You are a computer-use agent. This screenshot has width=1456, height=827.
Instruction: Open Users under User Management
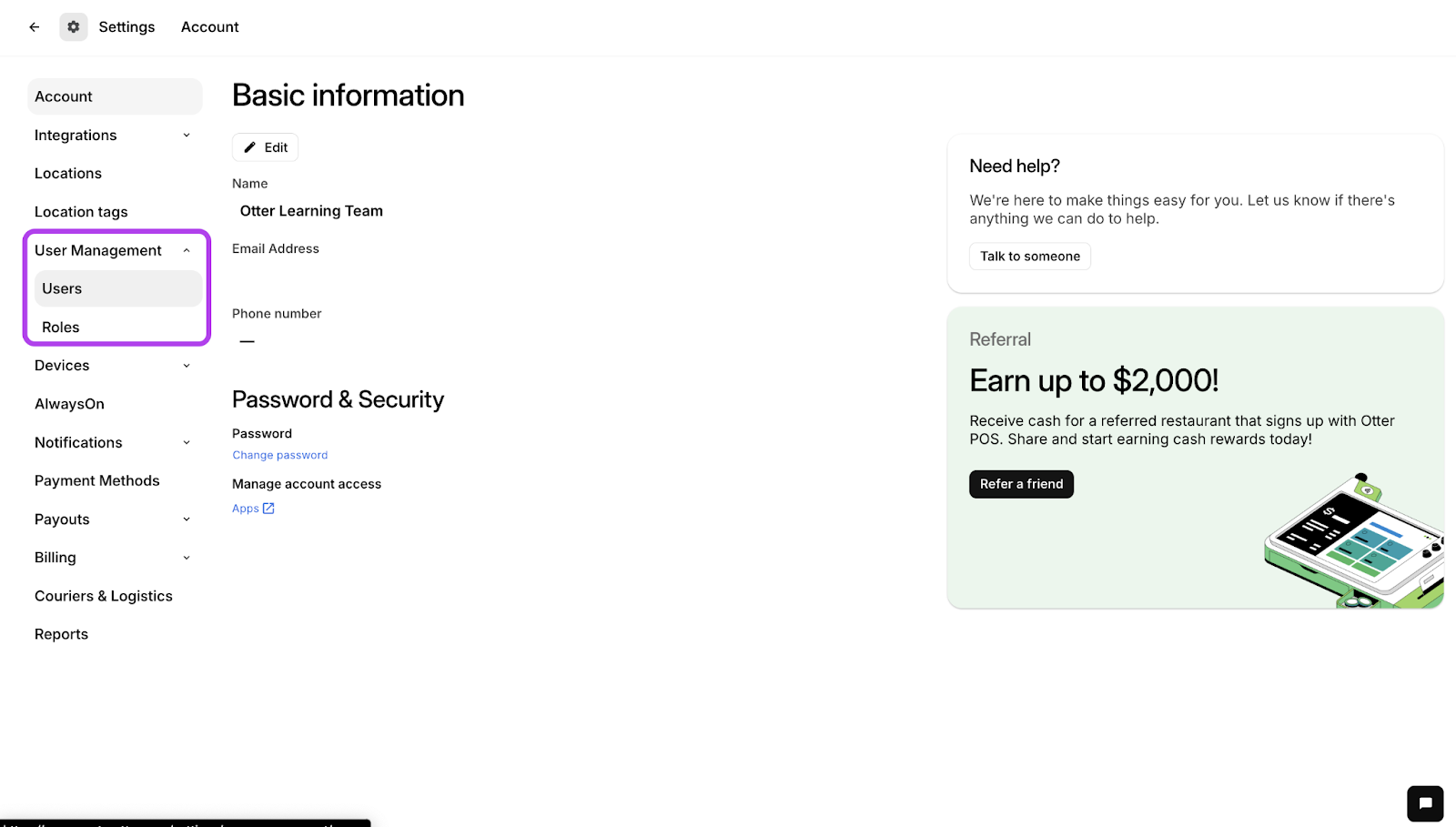[62, 288]
